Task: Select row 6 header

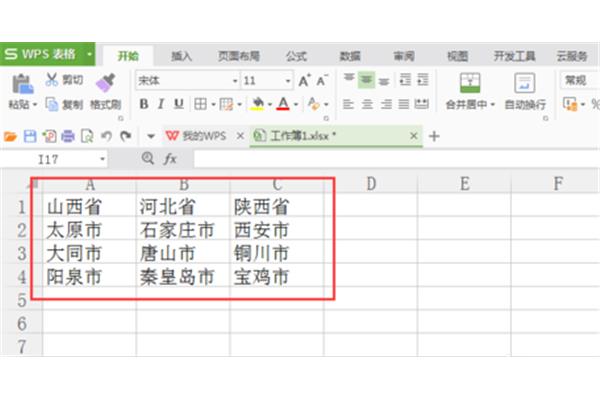Action: pyautogui.click(x=22, y=323)
